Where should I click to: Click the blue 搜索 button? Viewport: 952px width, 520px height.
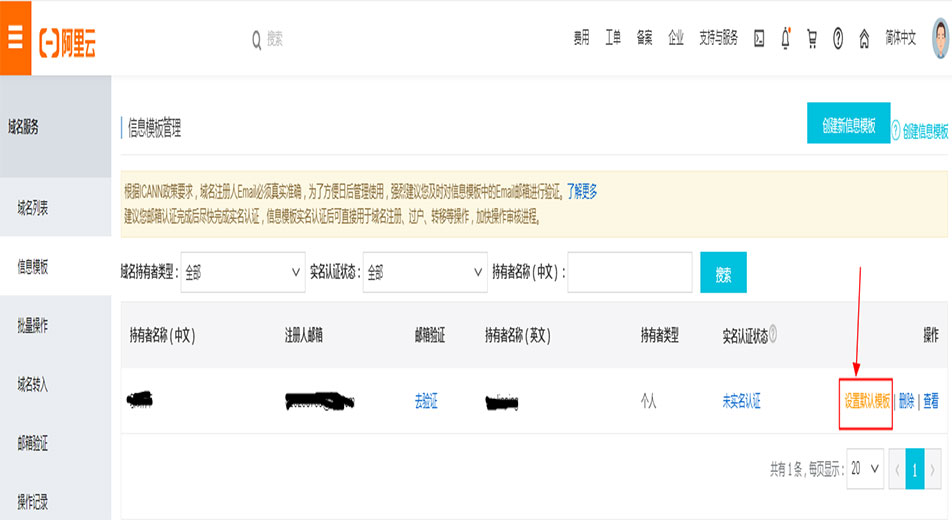723,272
